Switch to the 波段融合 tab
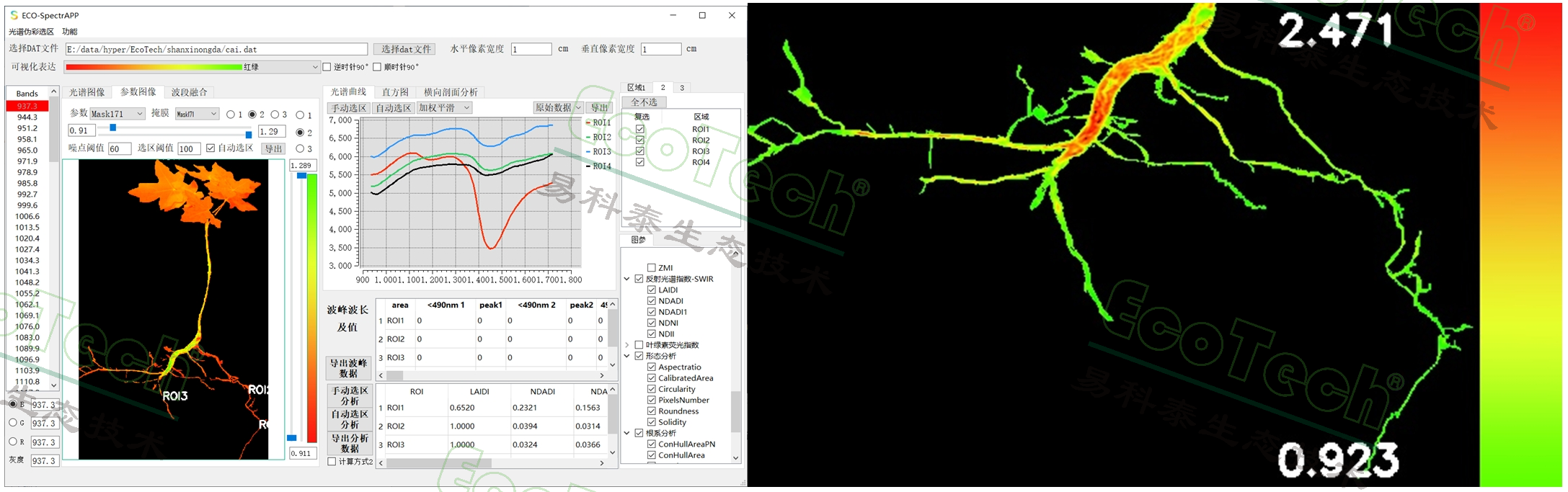The image size is (1568, 492). point(189,92)
